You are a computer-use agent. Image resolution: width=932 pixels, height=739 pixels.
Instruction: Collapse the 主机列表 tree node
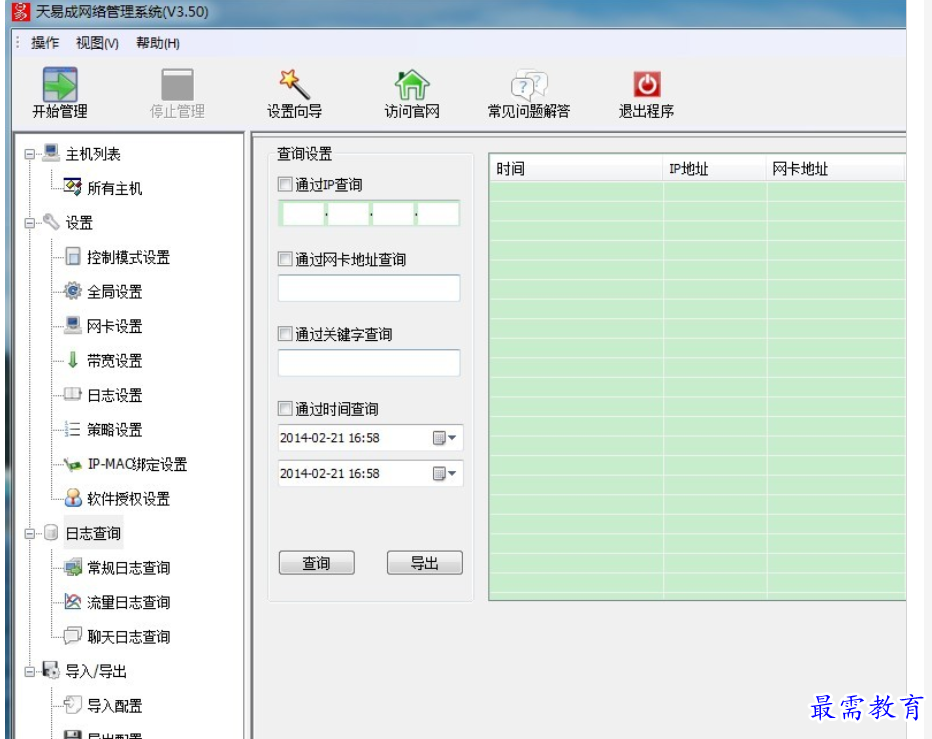pyautogui.click(x=30, y=155)
